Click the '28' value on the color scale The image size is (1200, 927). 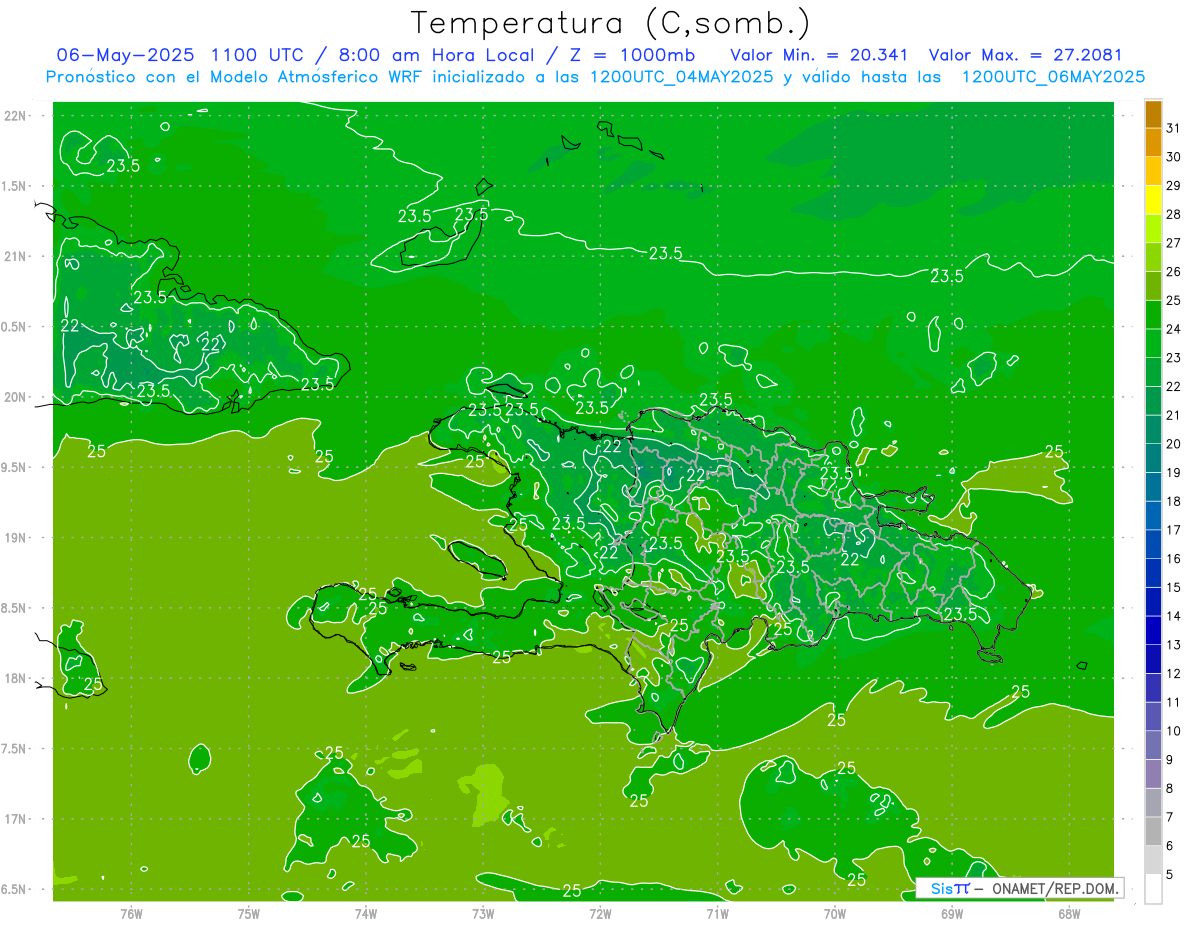1174,214
